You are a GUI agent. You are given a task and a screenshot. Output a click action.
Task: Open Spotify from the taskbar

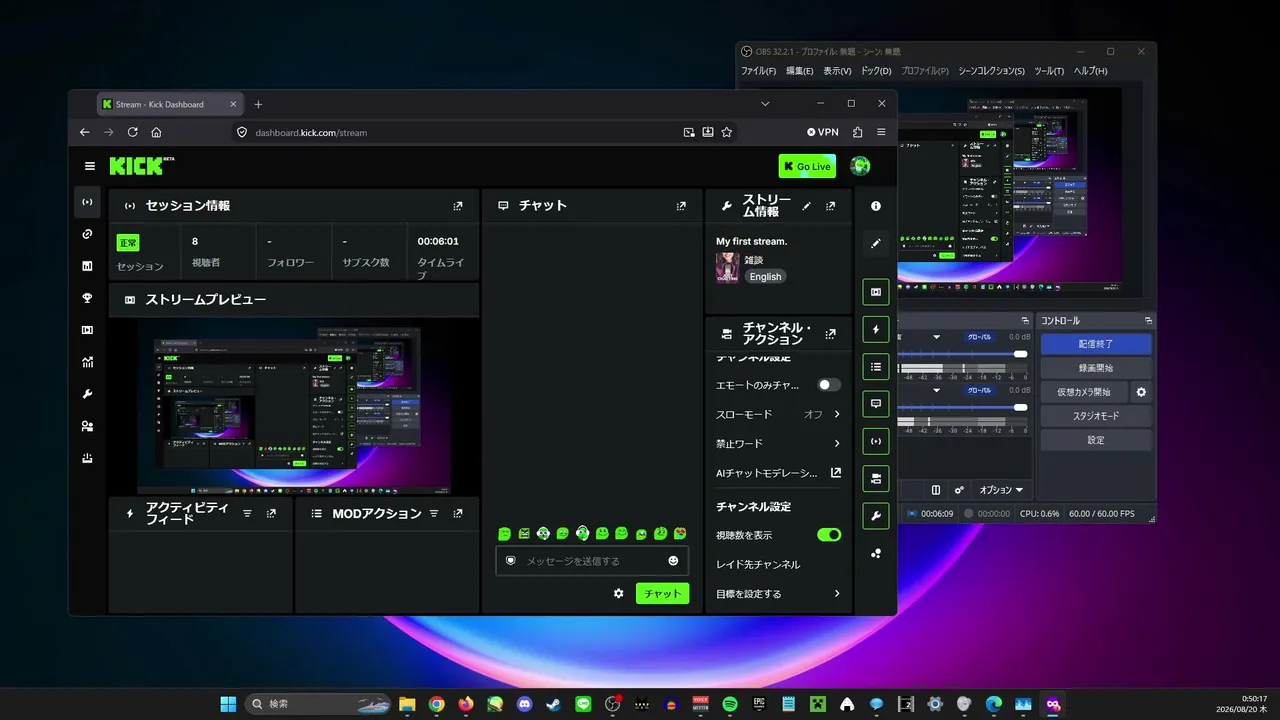coord(730,704)
